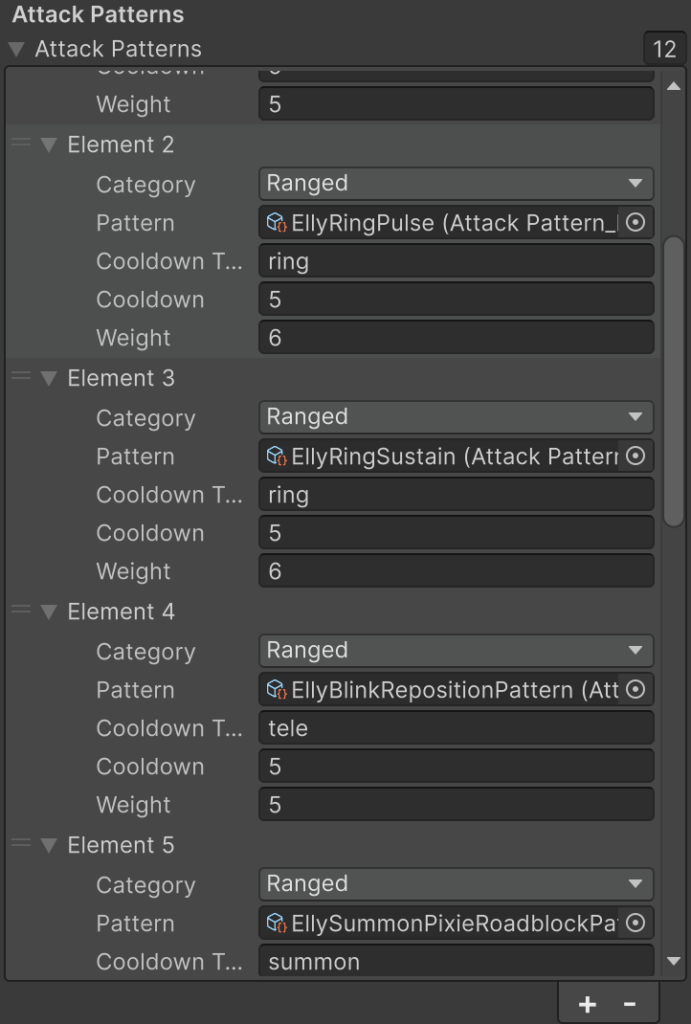The height and width of the screenshot is (1024, 691).
Task: Collapse Element 5 foldout
Action: point(49,846)
